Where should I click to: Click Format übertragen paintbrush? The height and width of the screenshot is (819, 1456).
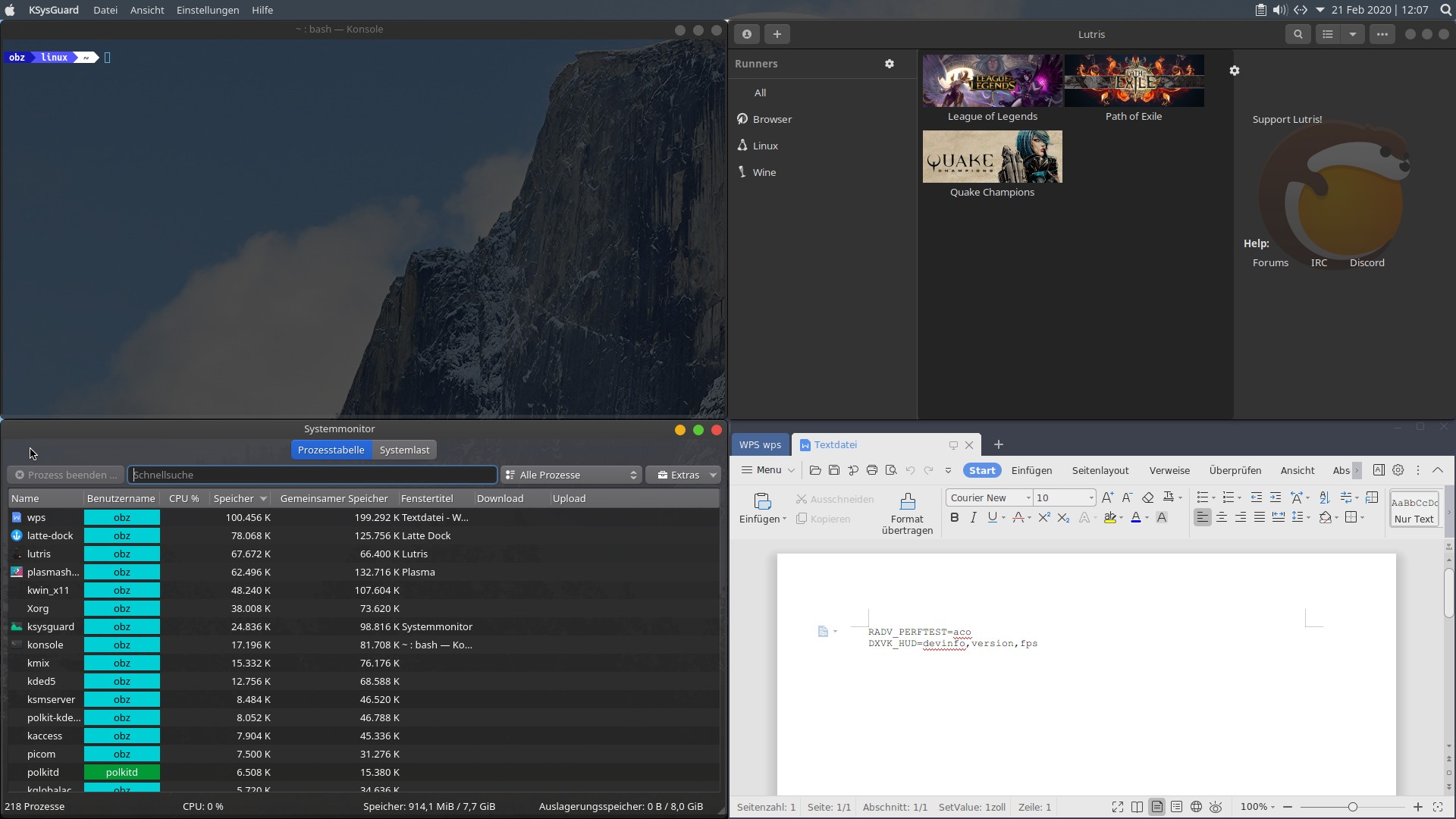tap(907, 502)
